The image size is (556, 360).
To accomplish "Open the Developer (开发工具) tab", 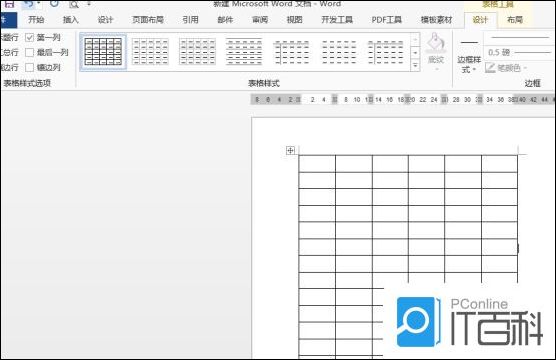I will (337, 20).
